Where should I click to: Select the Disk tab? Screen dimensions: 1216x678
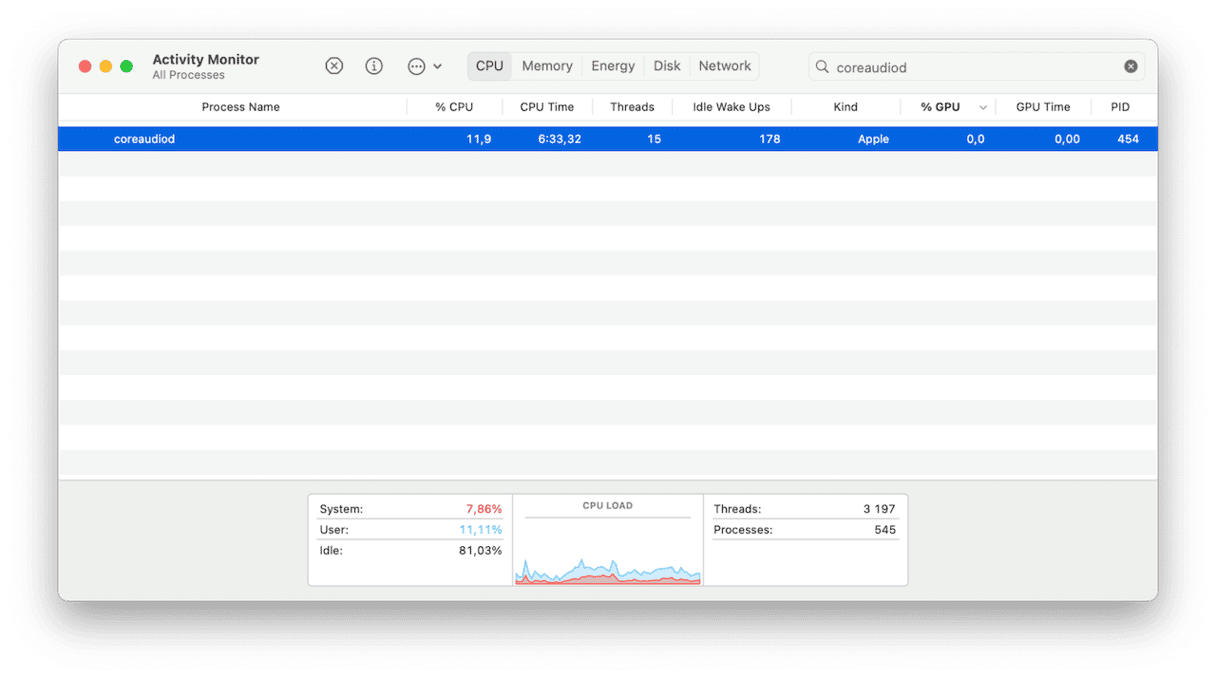click(x=667, y=66)
